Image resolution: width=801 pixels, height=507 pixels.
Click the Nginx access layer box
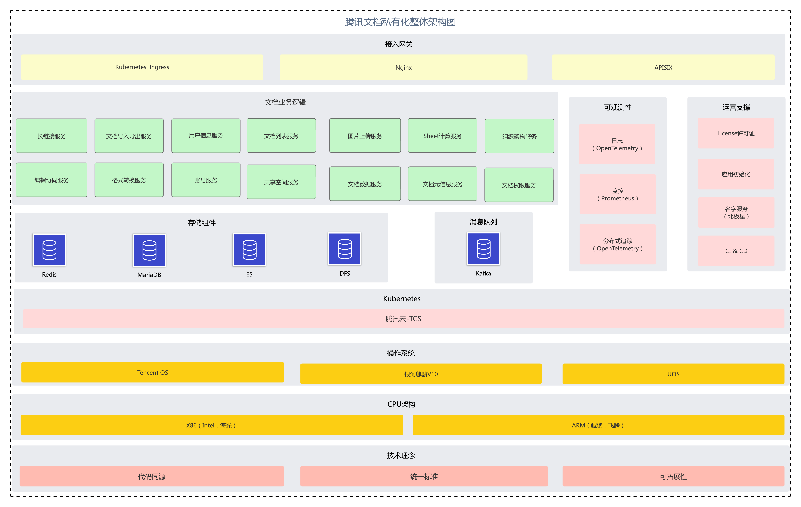(403, 67)
